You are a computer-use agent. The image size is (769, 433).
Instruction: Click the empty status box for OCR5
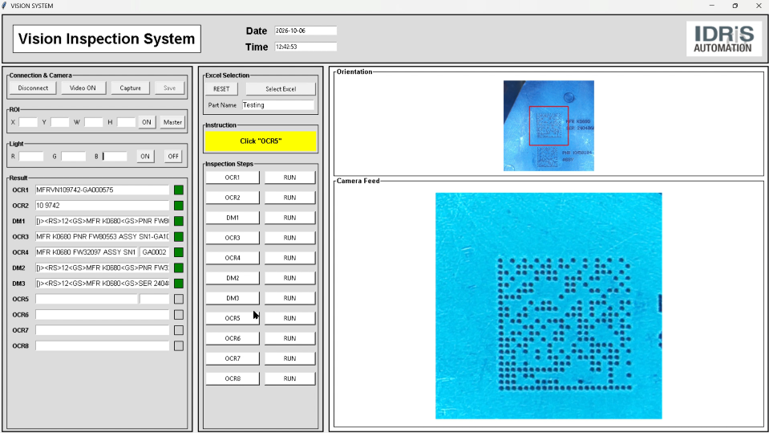[179, 299]
